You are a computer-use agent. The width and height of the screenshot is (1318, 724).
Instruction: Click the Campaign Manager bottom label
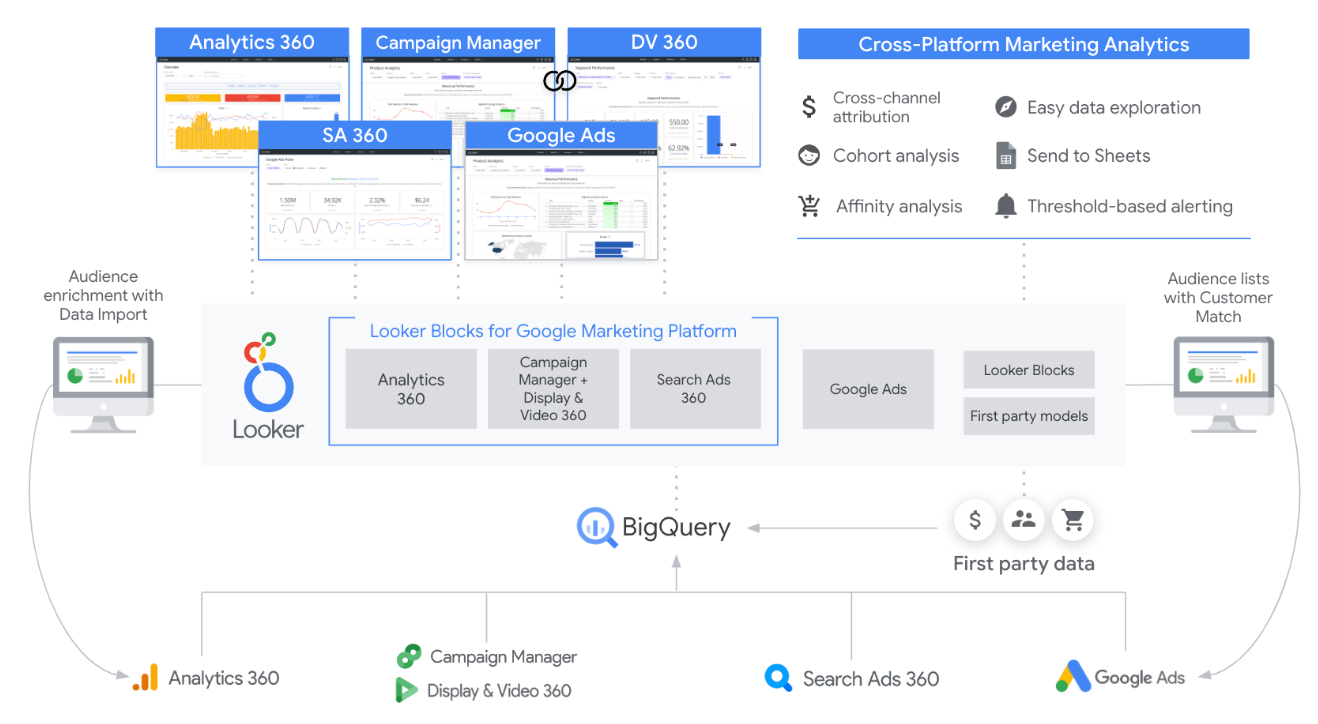[x=503, y=657]
